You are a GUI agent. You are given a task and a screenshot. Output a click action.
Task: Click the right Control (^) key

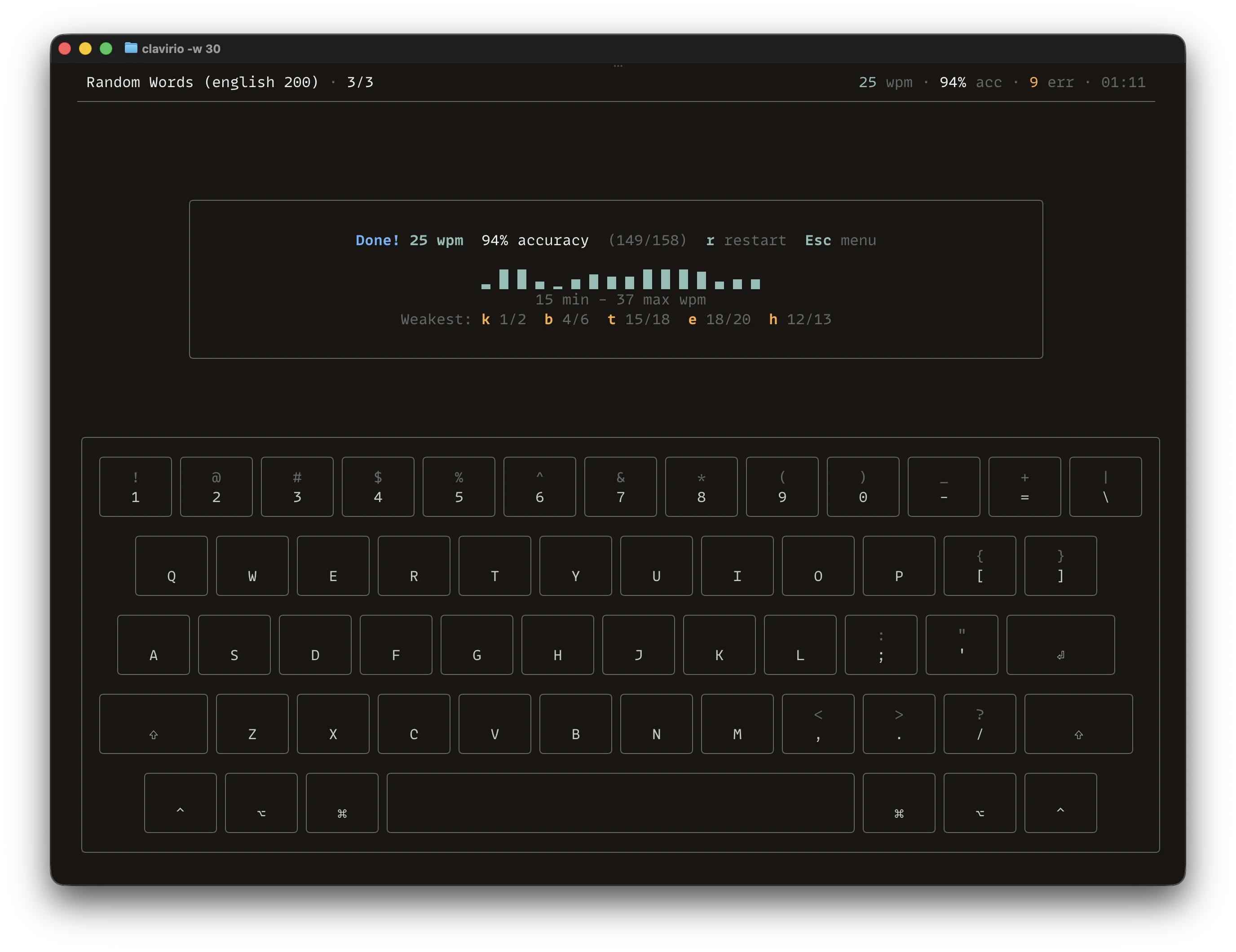click(1060, 802)
